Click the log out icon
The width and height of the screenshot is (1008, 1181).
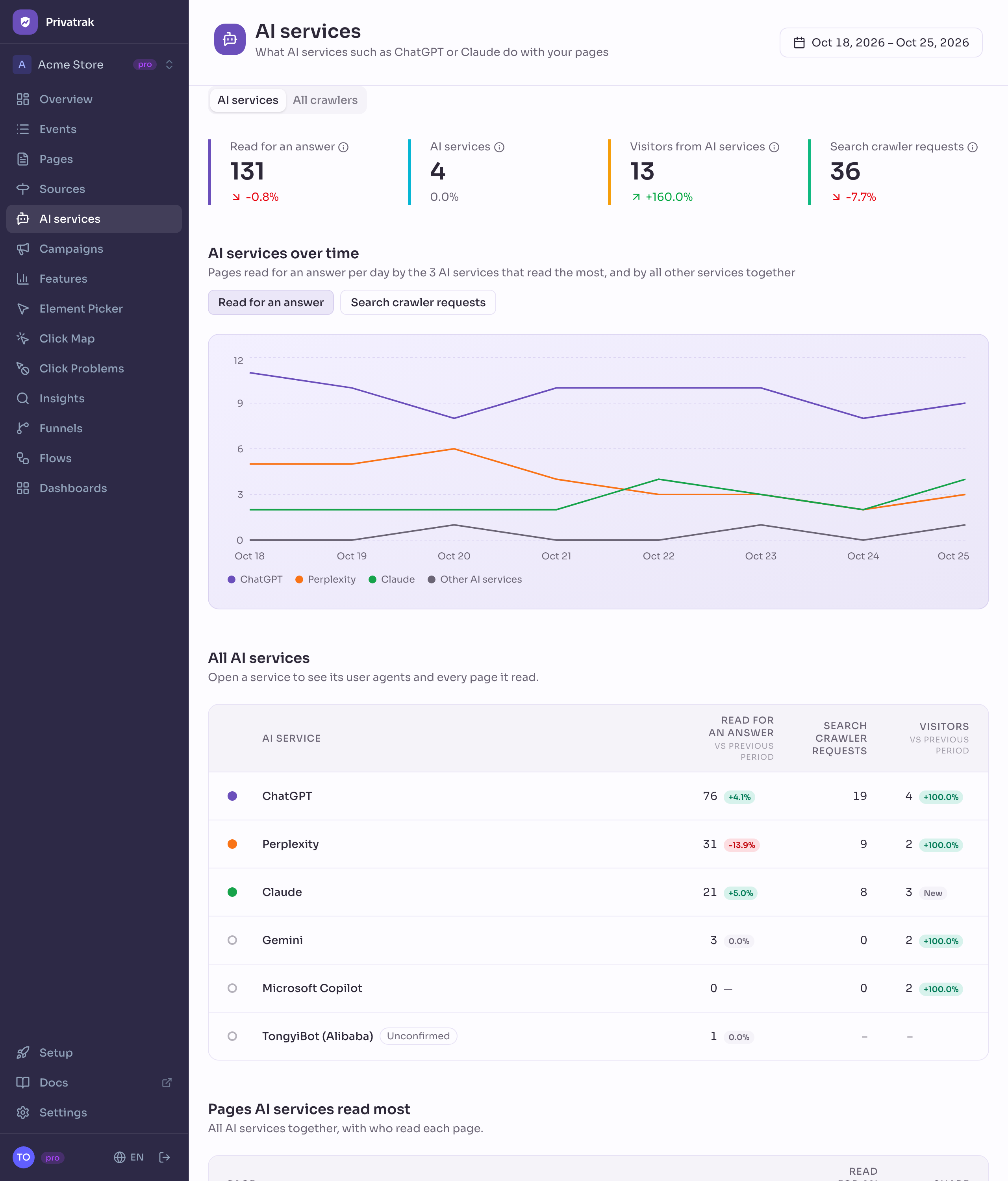point(165,1157)
